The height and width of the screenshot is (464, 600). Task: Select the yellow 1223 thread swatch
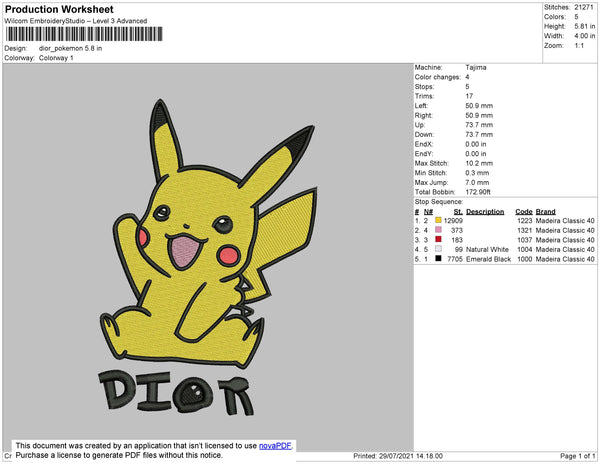[x=438, y=220]
